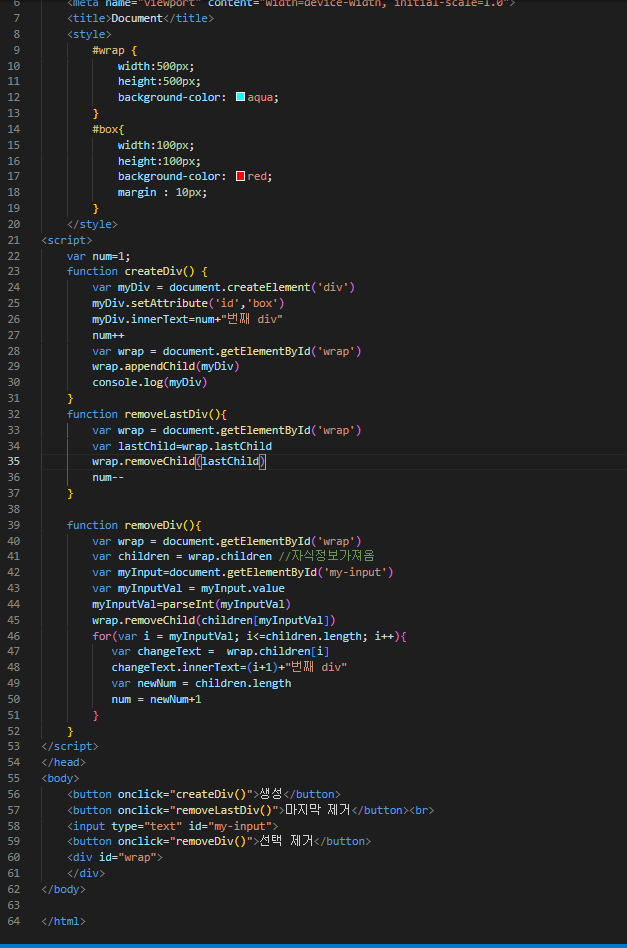Open the aqua color swatch picker
The height and width of the screenshot is (948, 627).
[240, 97]
